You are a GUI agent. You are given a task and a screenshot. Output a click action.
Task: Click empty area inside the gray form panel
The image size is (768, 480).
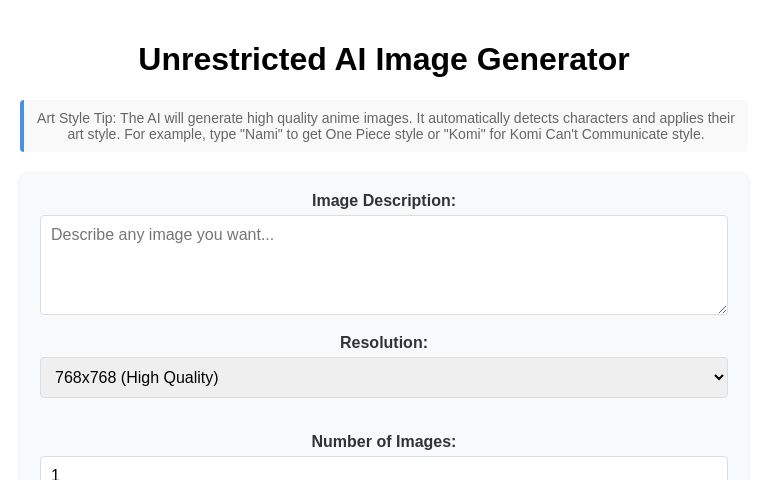pos(384,416)
